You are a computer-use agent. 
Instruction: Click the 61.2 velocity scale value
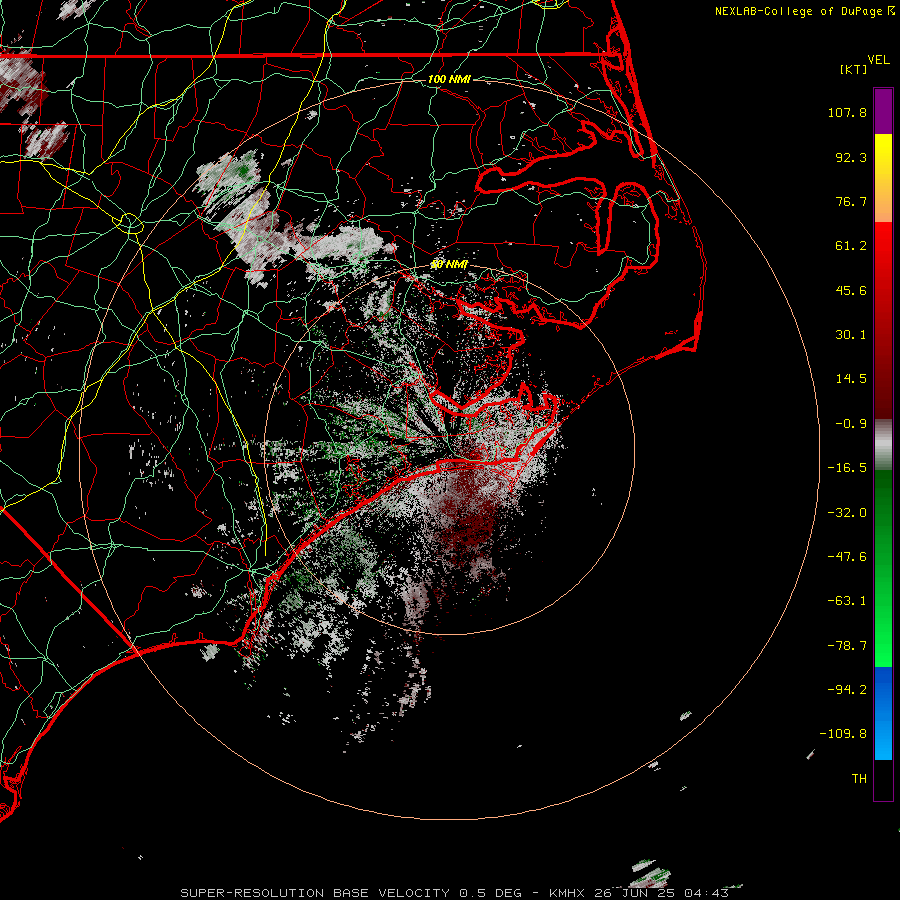coord(851,246)
